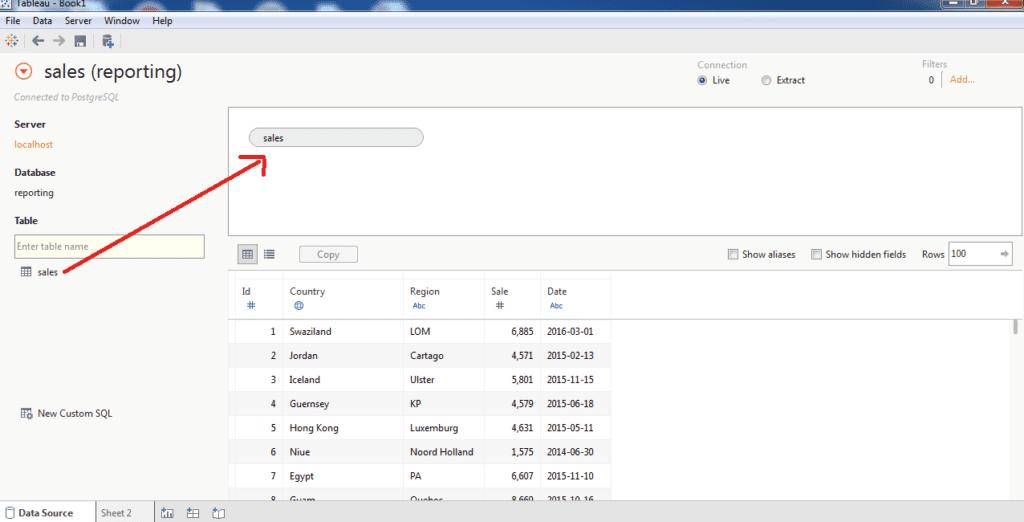Click the Country column header
This screenshot has height=522, width=1024.
click(x=343, y=298)
